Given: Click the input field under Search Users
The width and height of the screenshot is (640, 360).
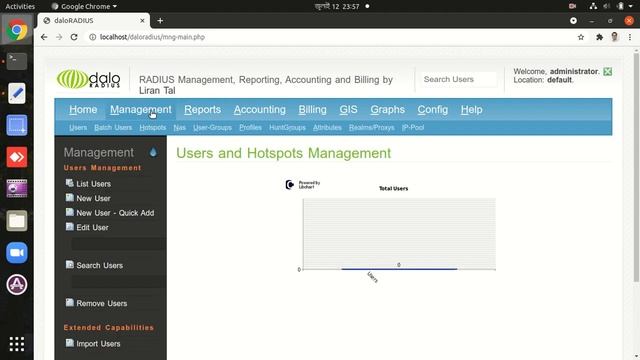Looking at the screenshot, I should click(x=119, y=282).
